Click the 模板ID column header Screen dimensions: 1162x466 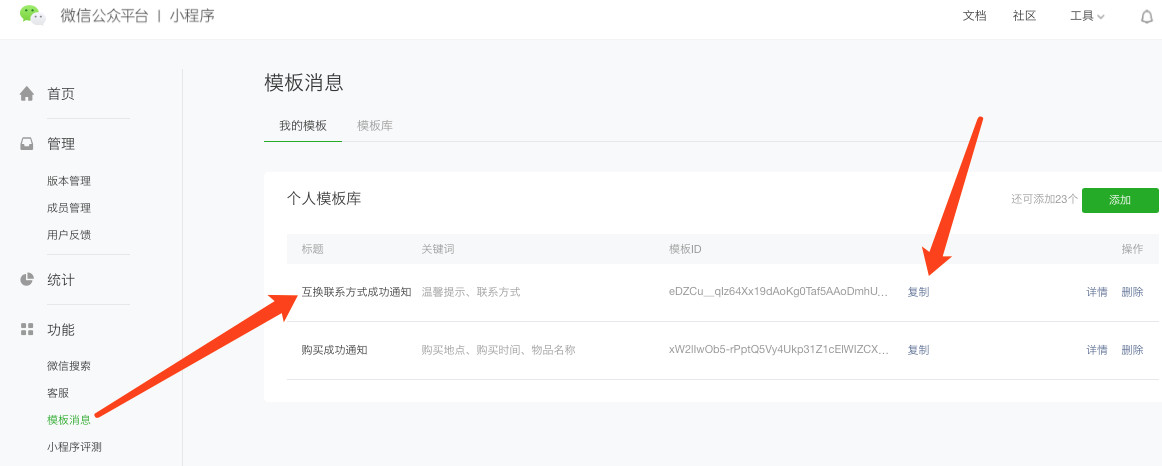(x=685, y=249)
